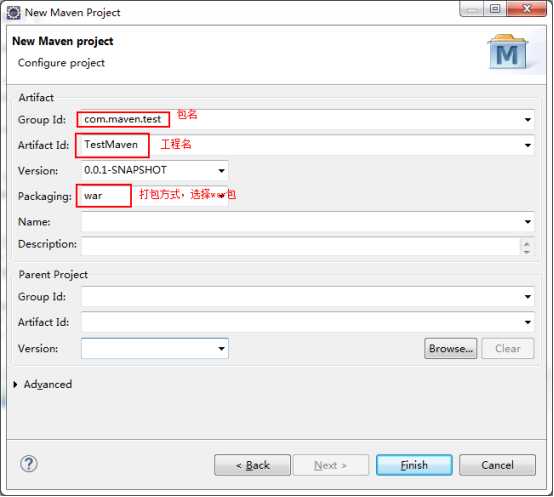Maximize the New Maven Project window

pyautogui.click(x=495, y=9)
